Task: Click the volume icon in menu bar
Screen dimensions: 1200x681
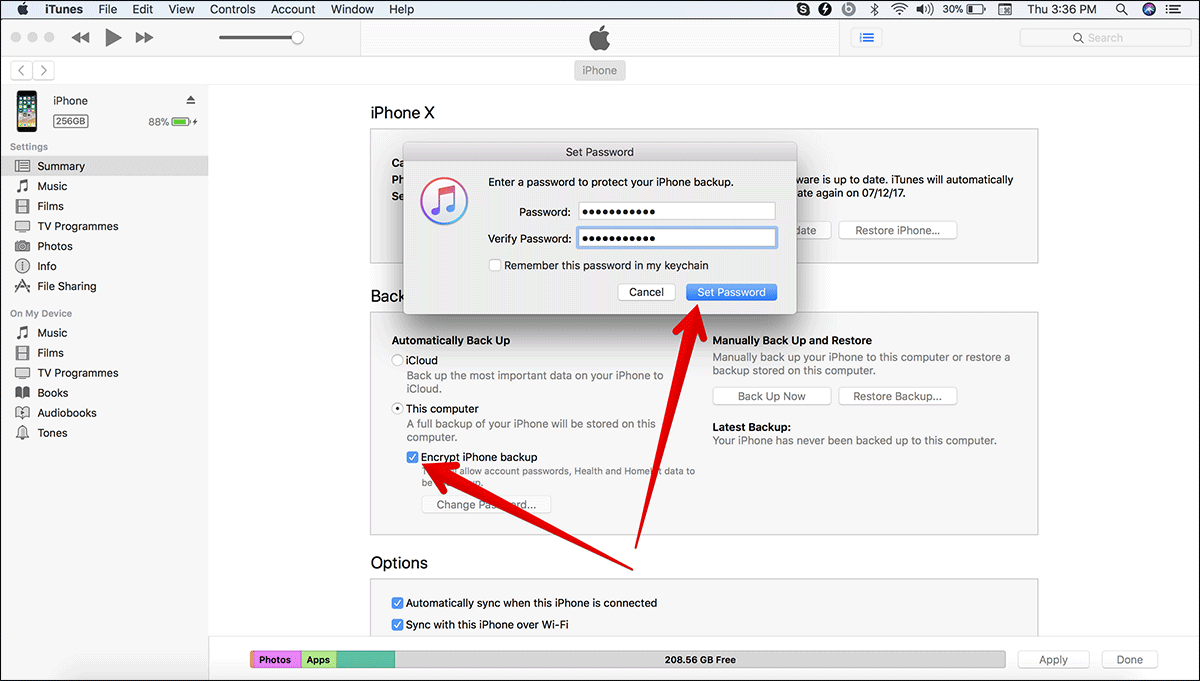Action: [925, 9]
